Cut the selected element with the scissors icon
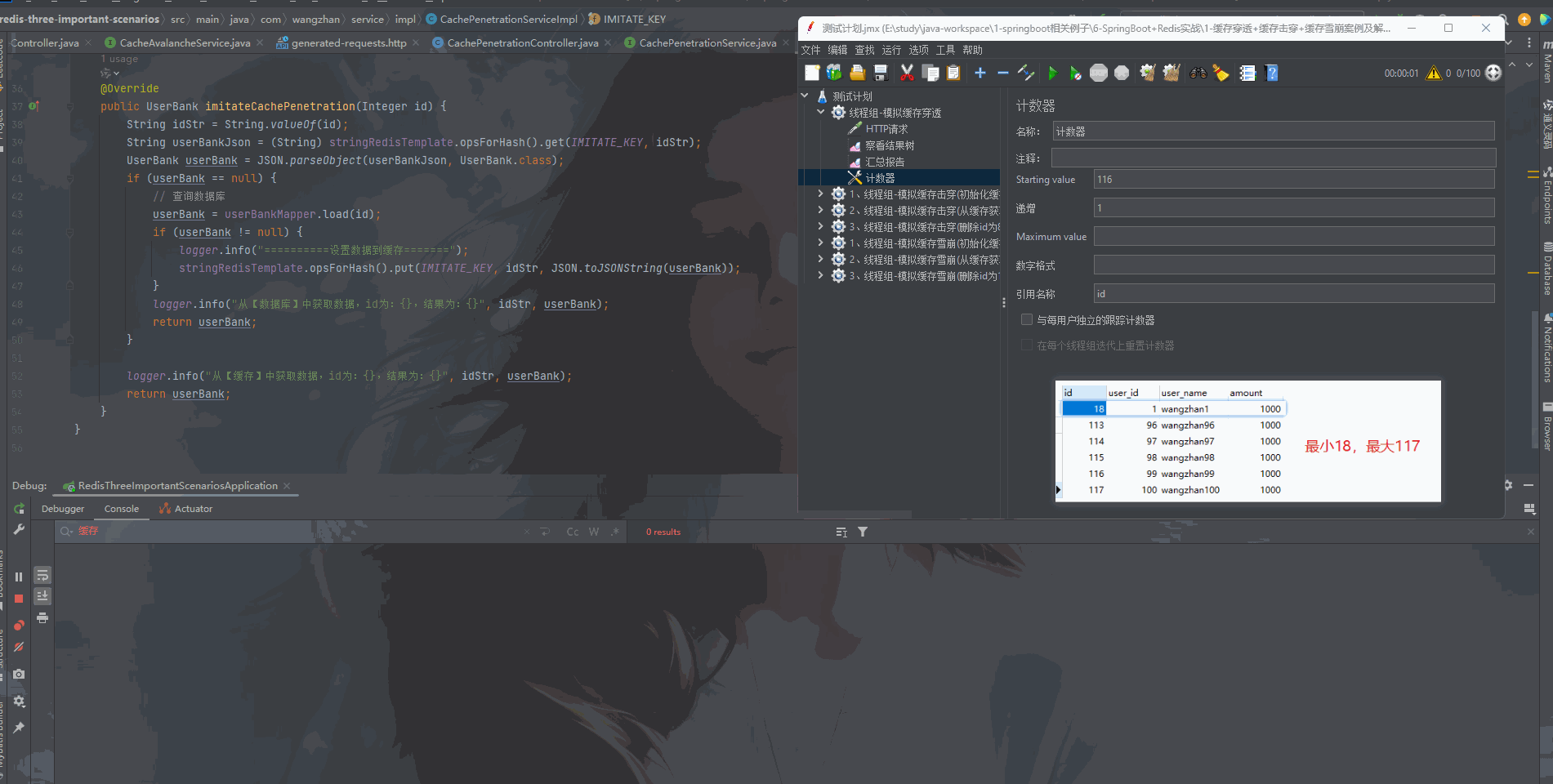The height and width of the screenshot is (784, 1553). pyautogui.click(x=907, y=73)
